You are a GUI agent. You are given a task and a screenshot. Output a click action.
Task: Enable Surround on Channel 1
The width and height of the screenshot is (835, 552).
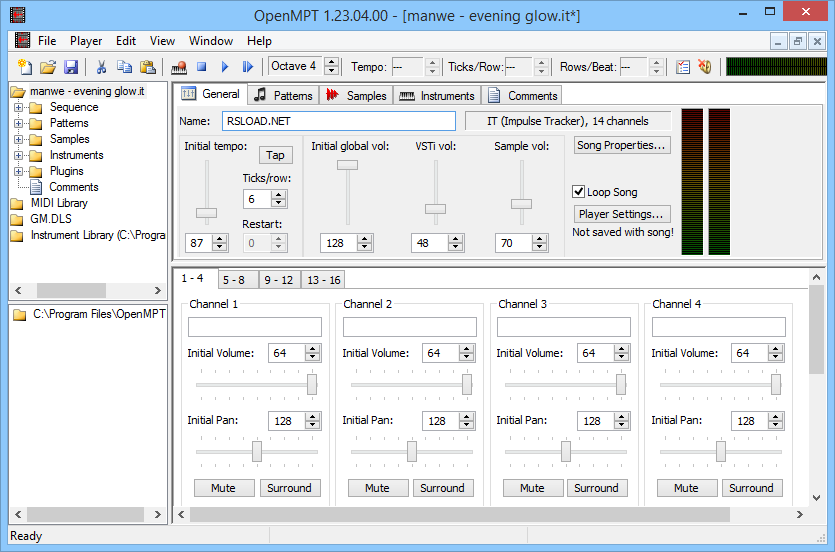point(290,488)
